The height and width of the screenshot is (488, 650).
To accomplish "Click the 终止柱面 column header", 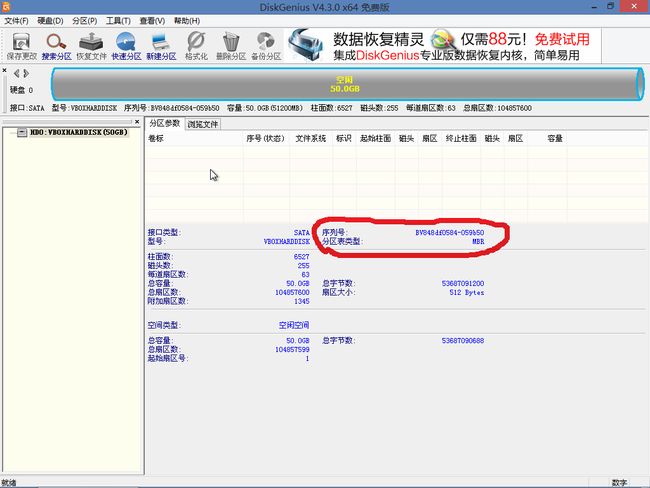I will point(461,138).
